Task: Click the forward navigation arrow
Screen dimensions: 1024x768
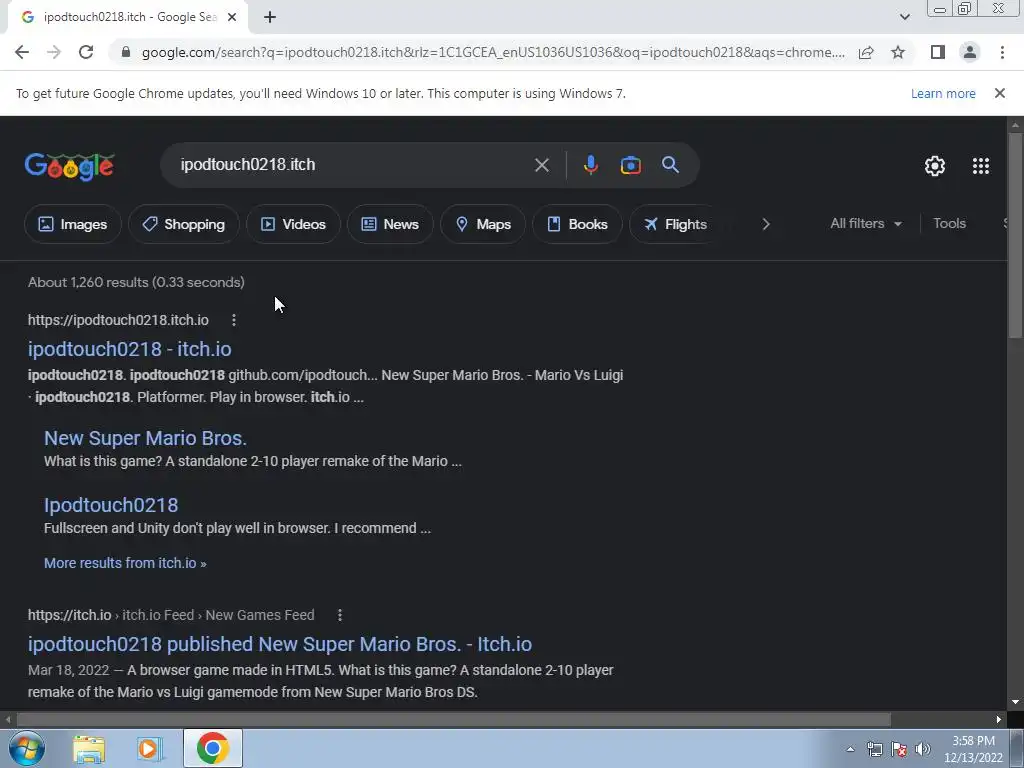Action: point(54,52)
